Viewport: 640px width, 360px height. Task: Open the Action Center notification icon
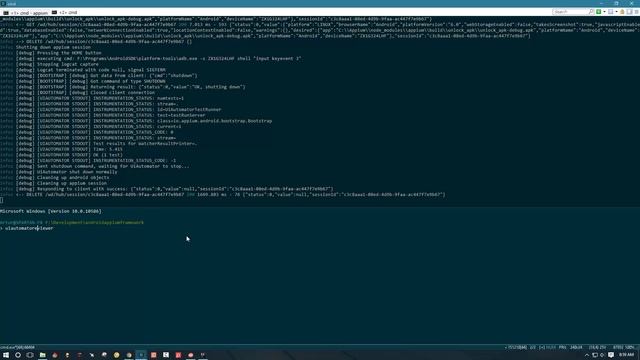tap(611, 355)
